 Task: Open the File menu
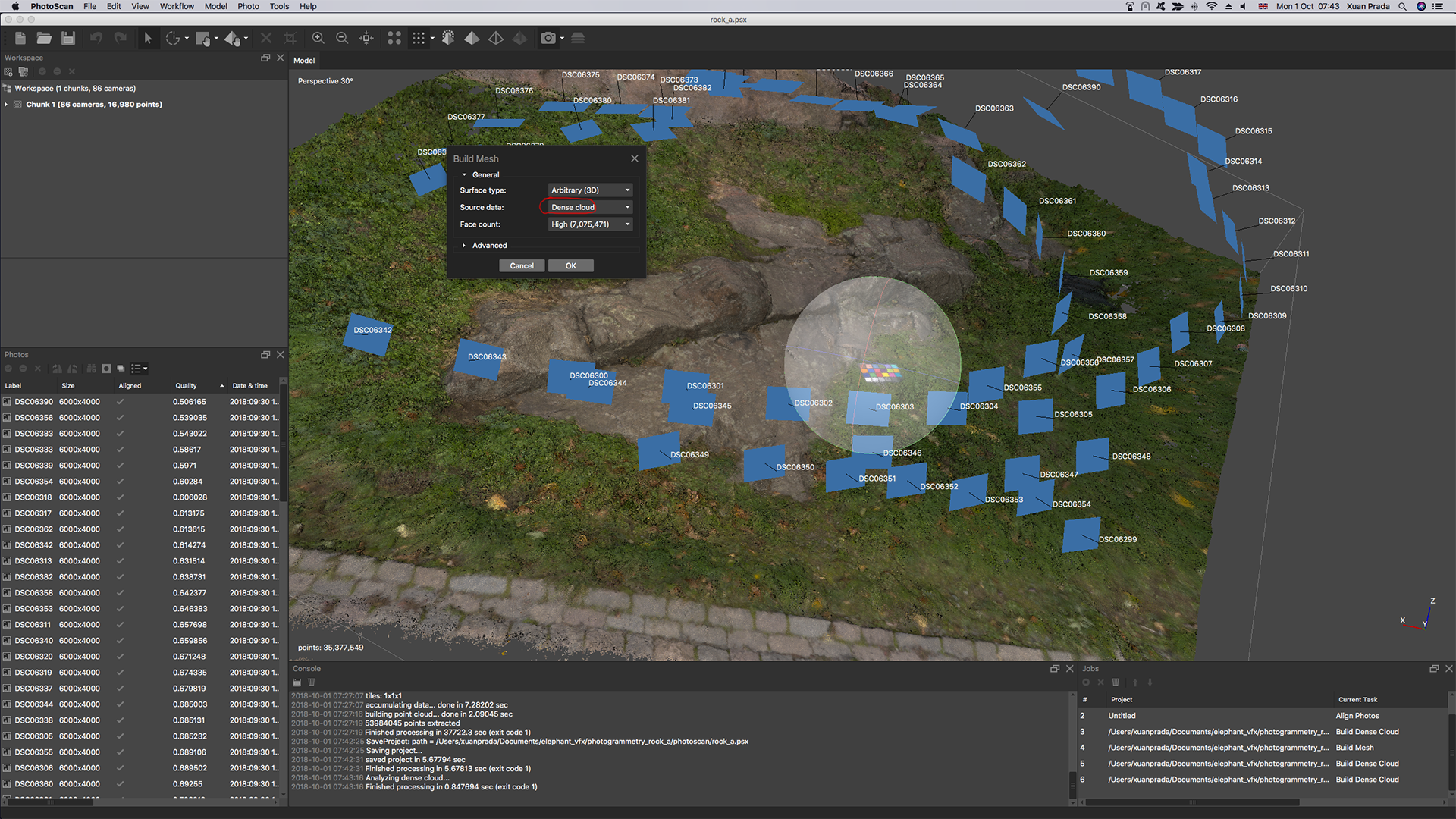pos(89,6)
